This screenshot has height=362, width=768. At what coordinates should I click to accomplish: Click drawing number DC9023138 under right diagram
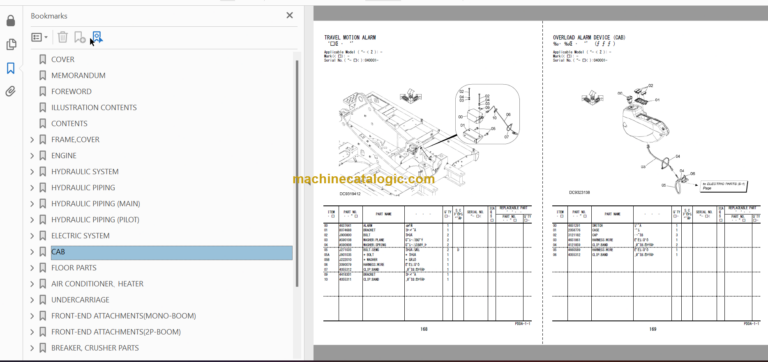pyautogui.click(x=579, y=193)
